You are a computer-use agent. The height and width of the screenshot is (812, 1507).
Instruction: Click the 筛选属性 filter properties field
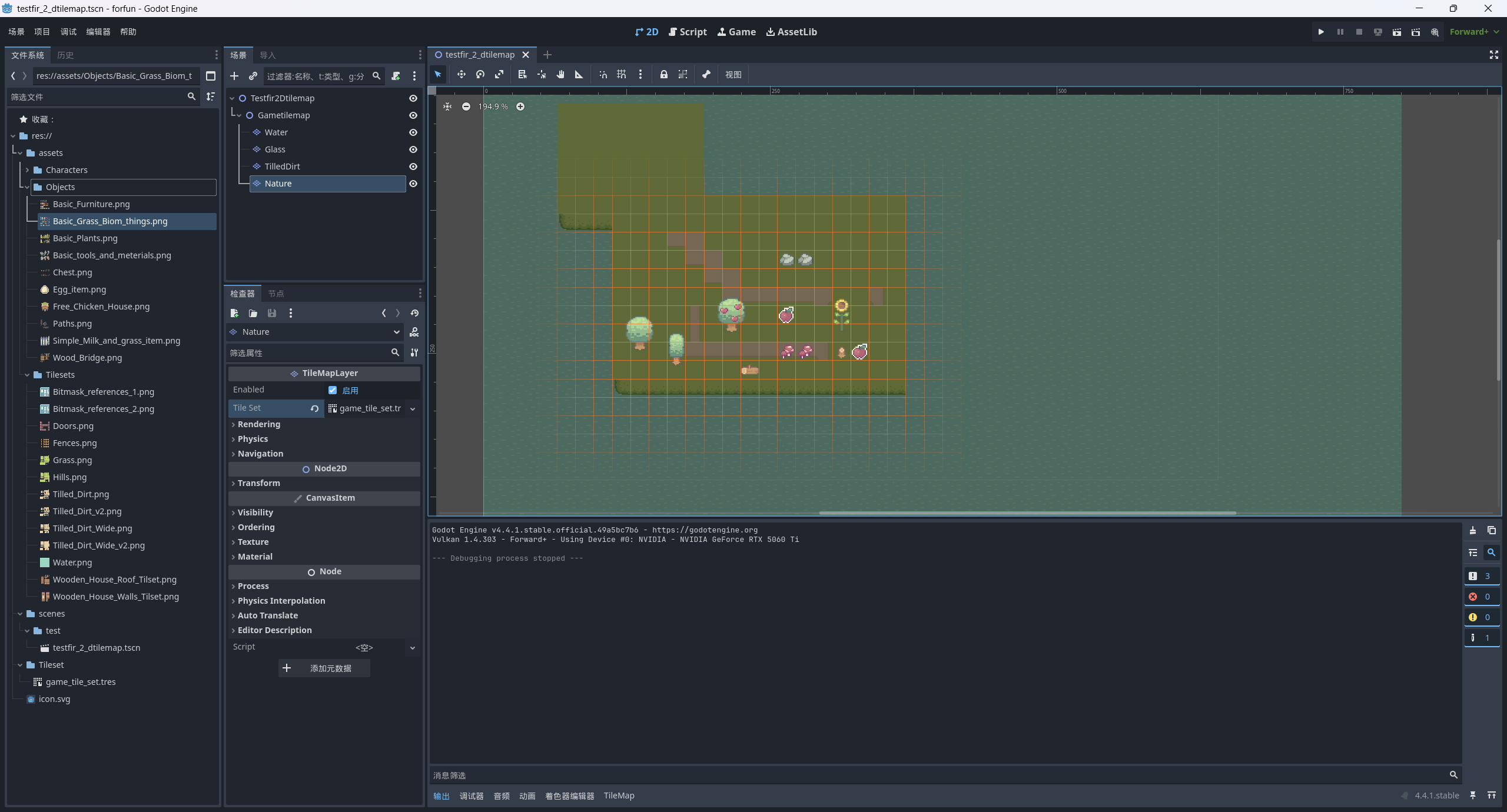(x=306, y=352)
